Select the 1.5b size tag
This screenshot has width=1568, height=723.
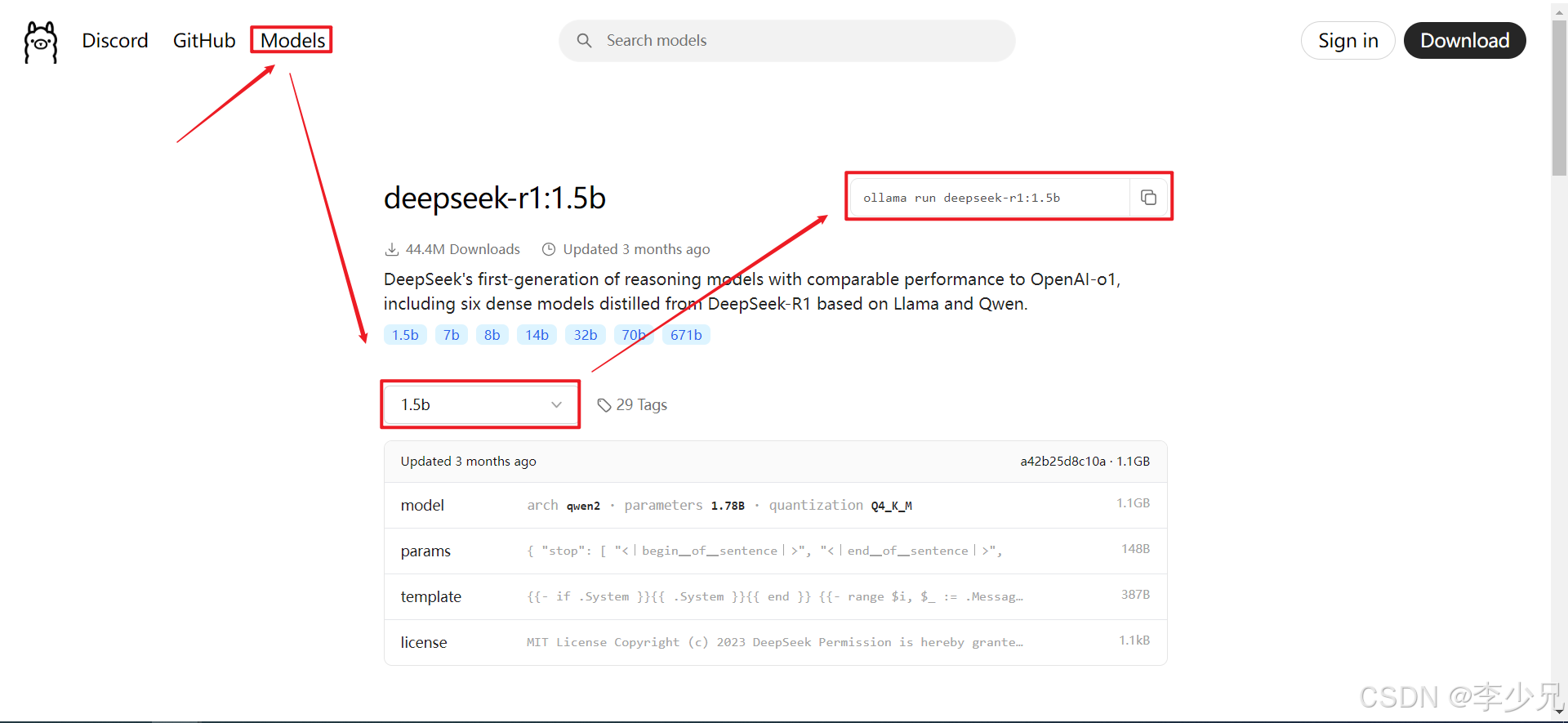click(x=405, y=335)
